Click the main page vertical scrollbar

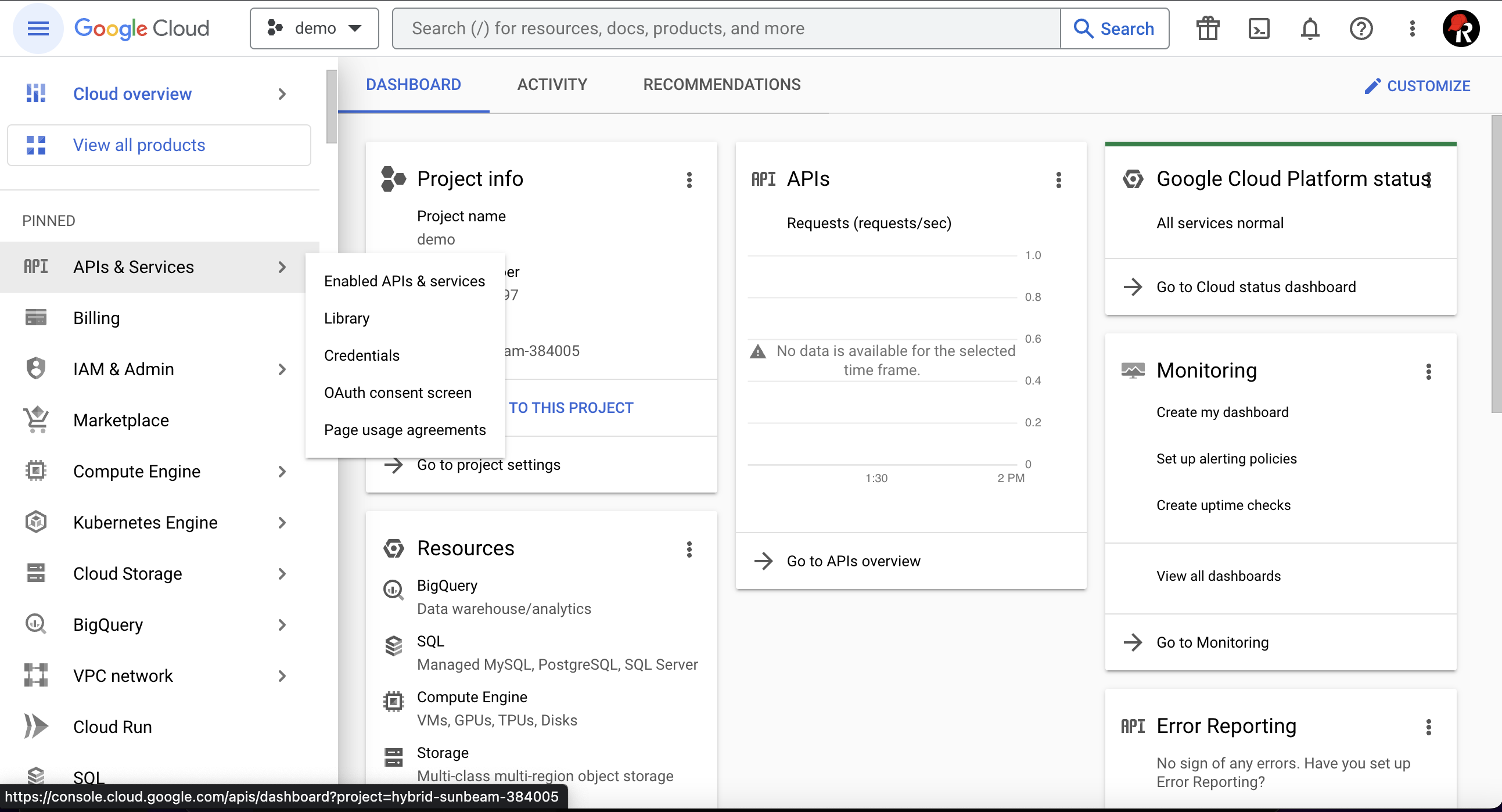(x=1496, y=264)
